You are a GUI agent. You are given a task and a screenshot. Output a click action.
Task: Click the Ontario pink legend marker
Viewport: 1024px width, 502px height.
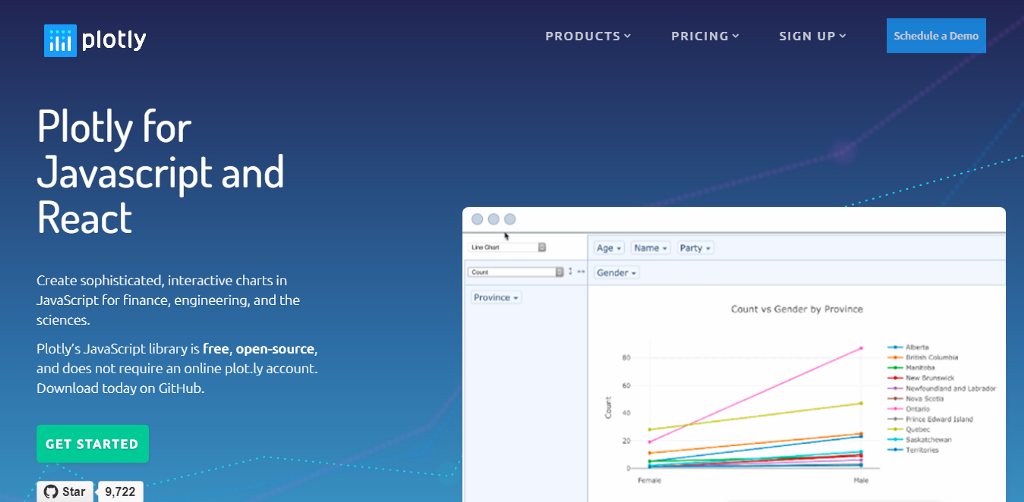pos(896,409)
